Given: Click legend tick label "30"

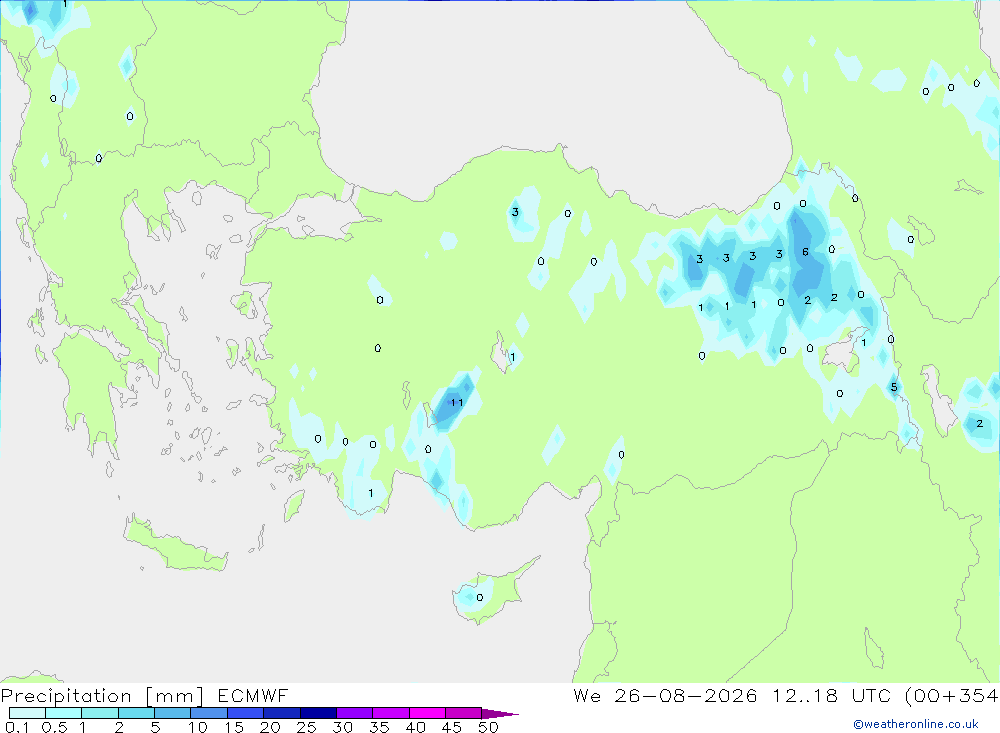Looking at the screenshot, I should (343, 727).
